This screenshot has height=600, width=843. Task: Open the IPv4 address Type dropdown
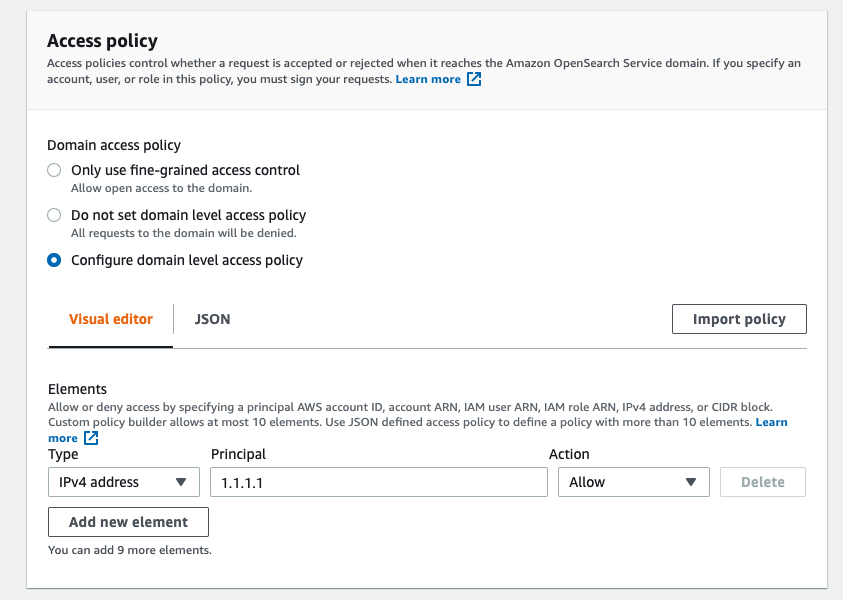point(124,482)
